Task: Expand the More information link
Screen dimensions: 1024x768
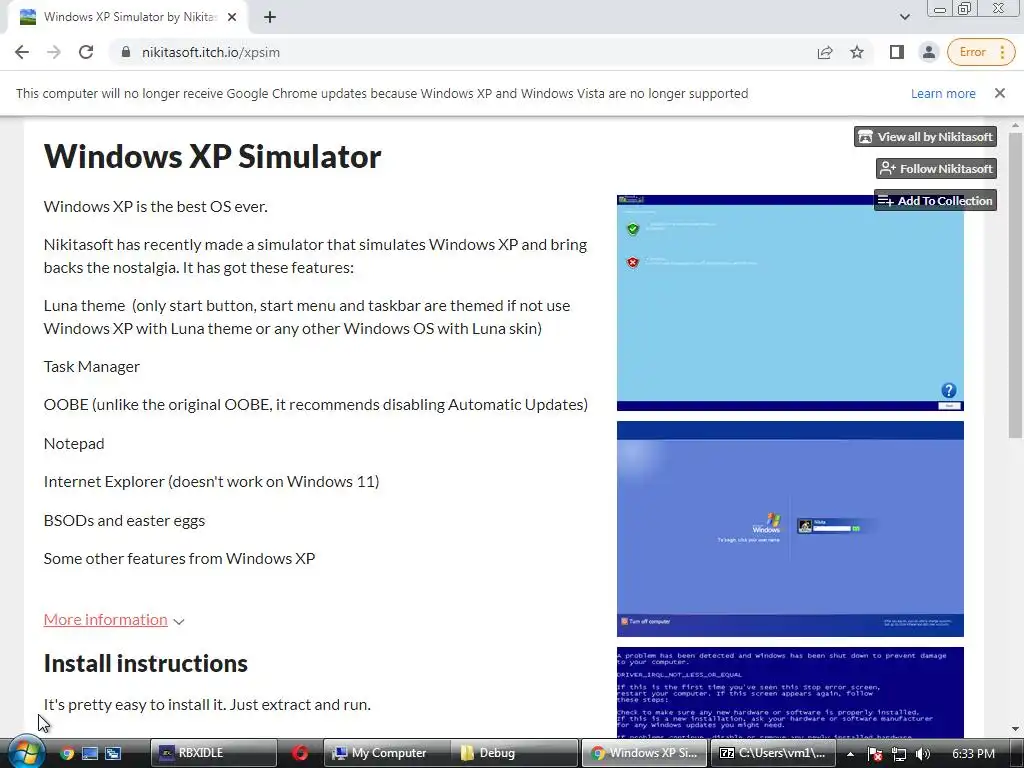Action: click(x=106, y=620)
